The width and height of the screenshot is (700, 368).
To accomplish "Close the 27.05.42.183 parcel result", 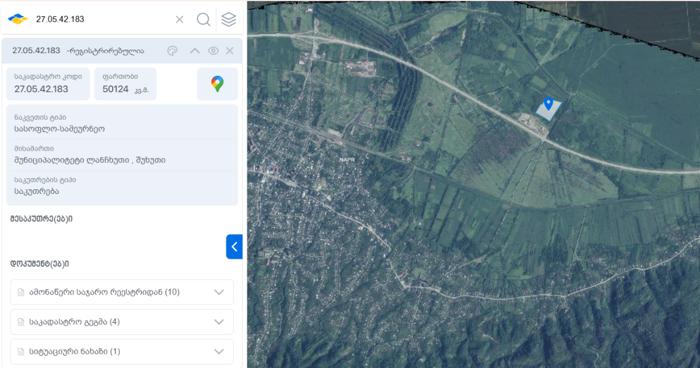I will point(229,50).
